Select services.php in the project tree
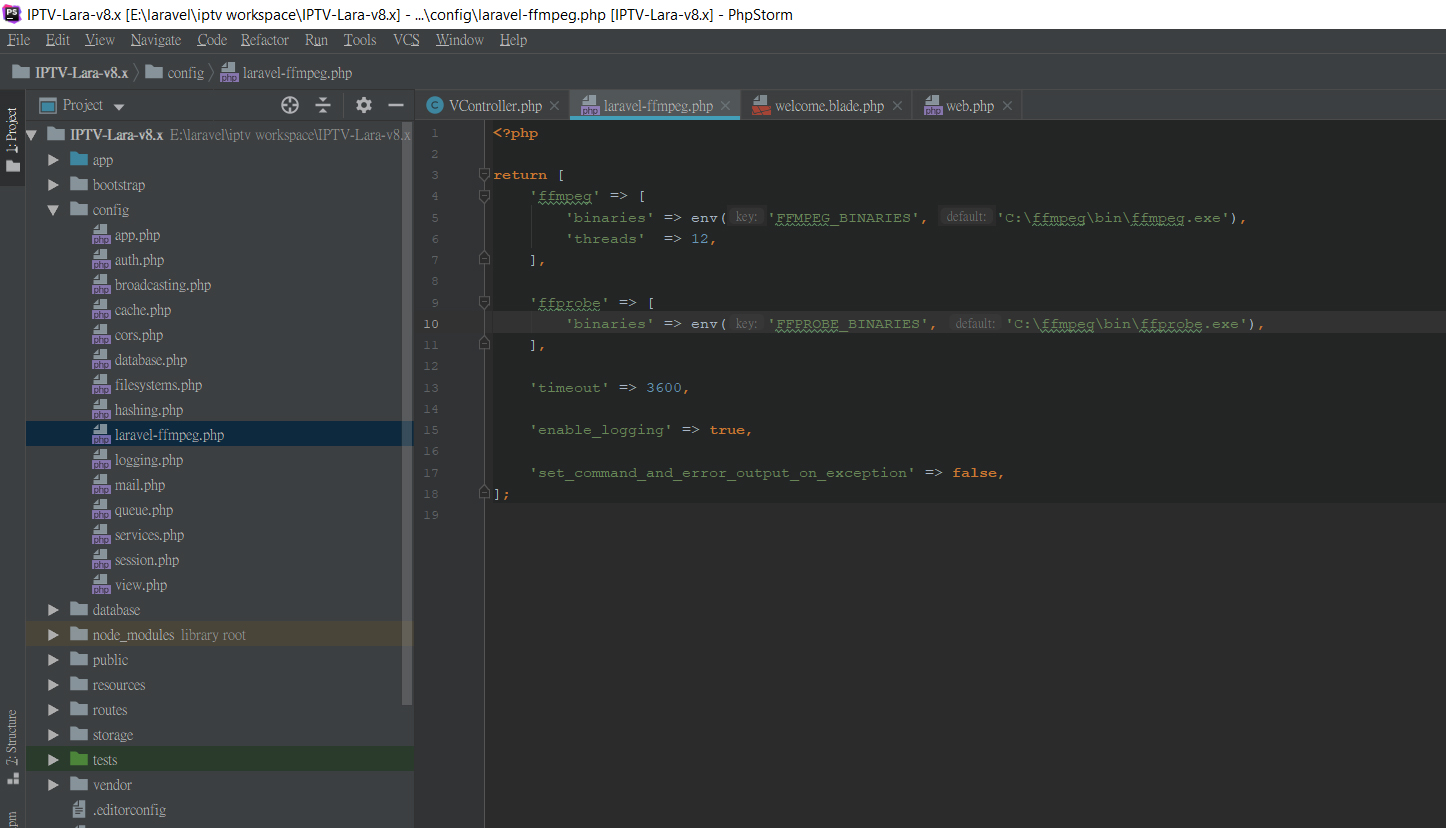The width and height of the screenshot is (1446, 828). tap(149, 535)
